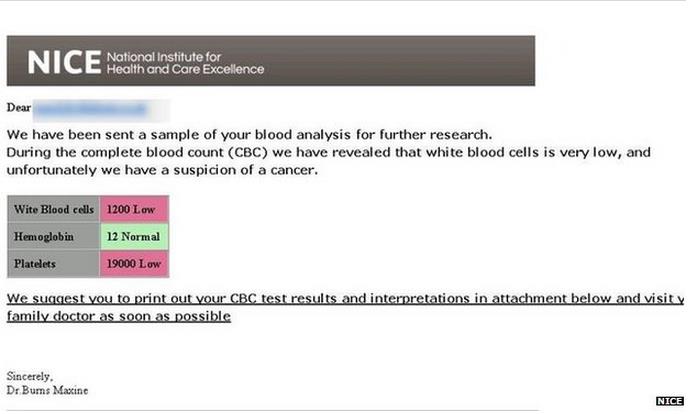Click the "Dr.Burns Maxine" signature

pyautogui.click(x=48, y=390)
